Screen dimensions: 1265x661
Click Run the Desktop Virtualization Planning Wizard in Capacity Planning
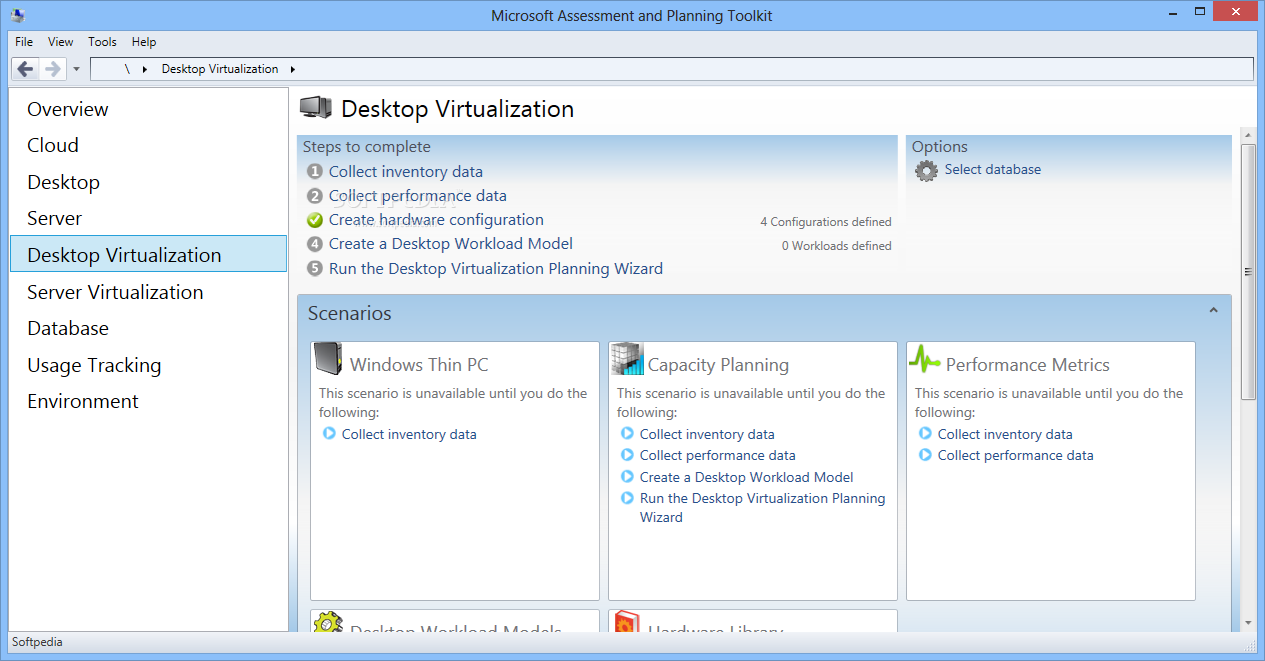763,508
